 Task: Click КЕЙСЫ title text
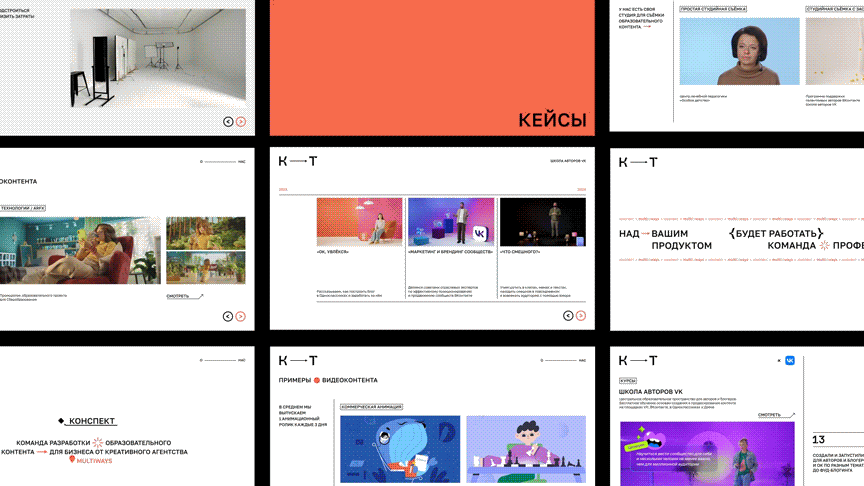coord(552,120)
